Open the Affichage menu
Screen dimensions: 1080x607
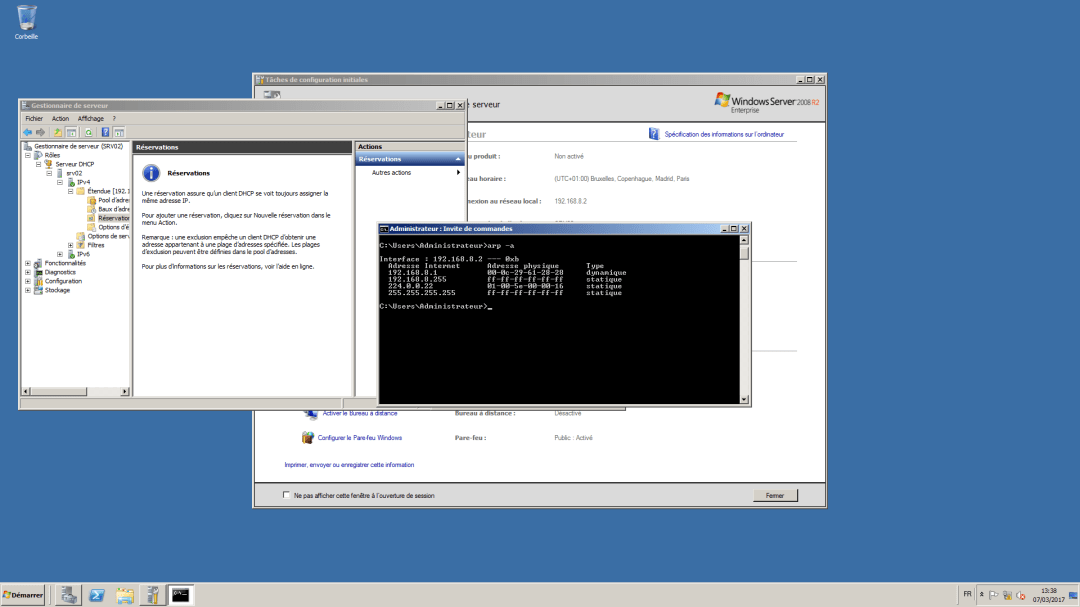tap(90, 118)
